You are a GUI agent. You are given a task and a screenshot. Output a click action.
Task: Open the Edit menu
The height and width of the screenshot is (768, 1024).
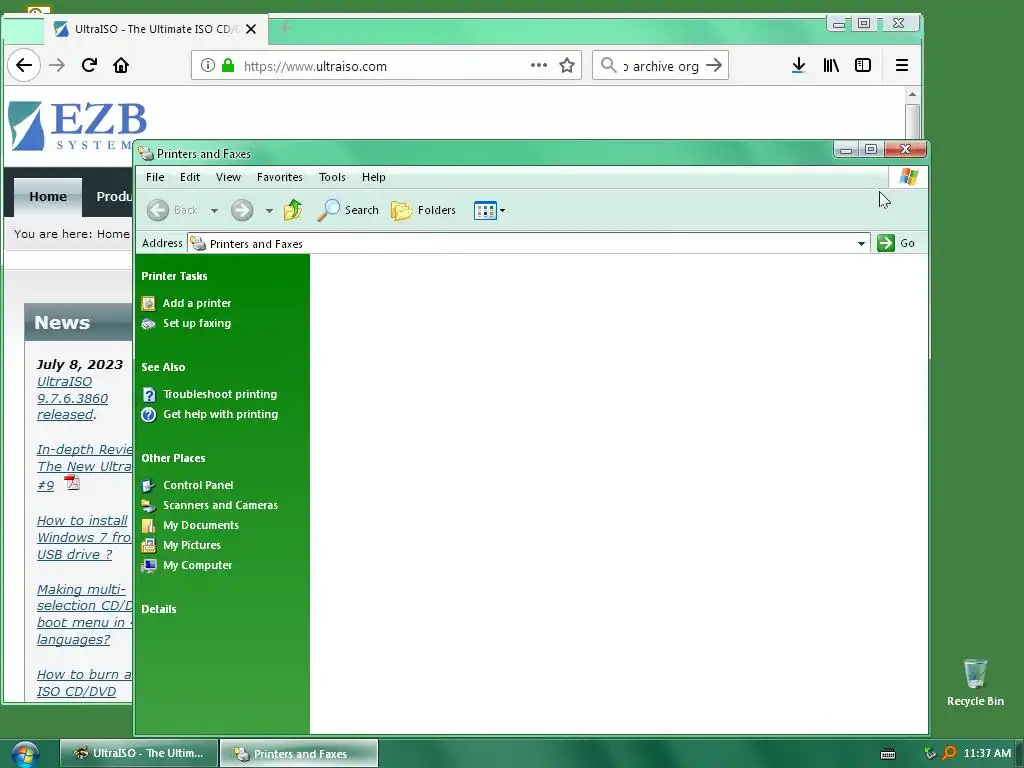pyautogui.click(x=190, y=177)
